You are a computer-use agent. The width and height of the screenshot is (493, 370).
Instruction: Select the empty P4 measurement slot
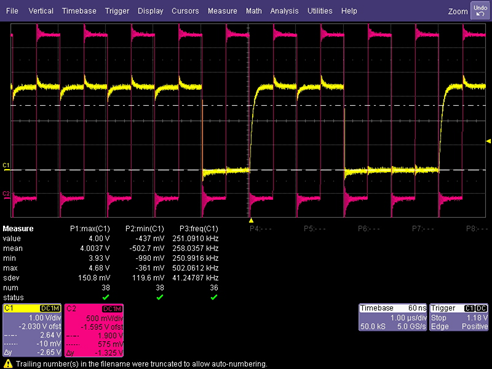pos(260,229)
